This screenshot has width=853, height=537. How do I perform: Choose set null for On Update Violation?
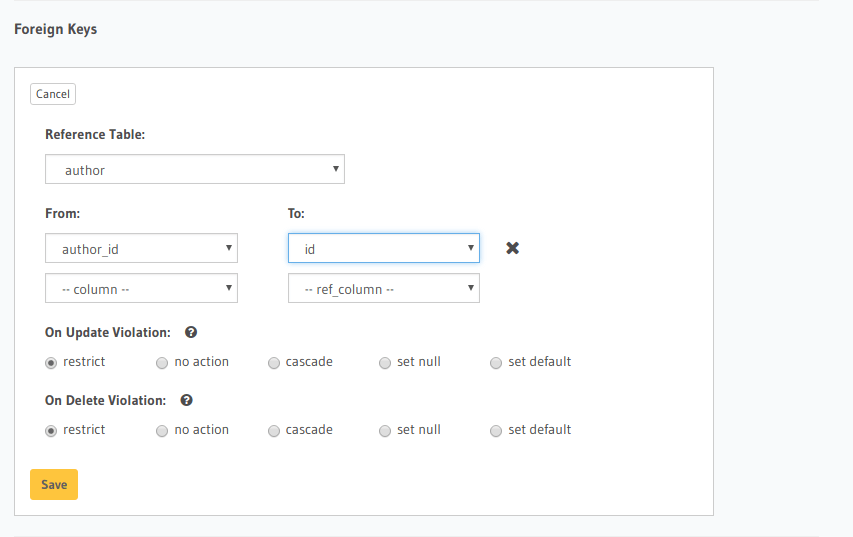[385, 363]
